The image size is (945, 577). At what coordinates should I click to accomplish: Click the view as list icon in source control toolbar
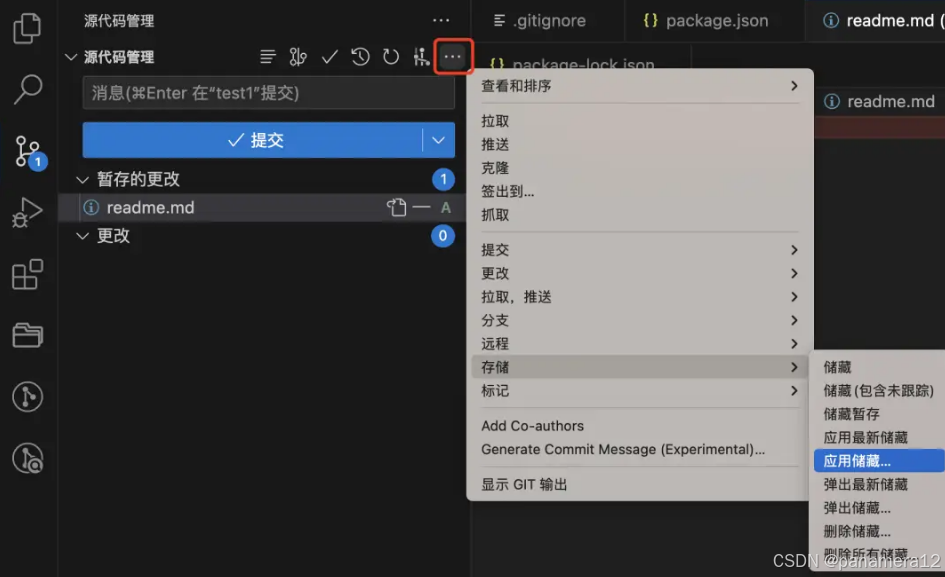click(268, 57)
